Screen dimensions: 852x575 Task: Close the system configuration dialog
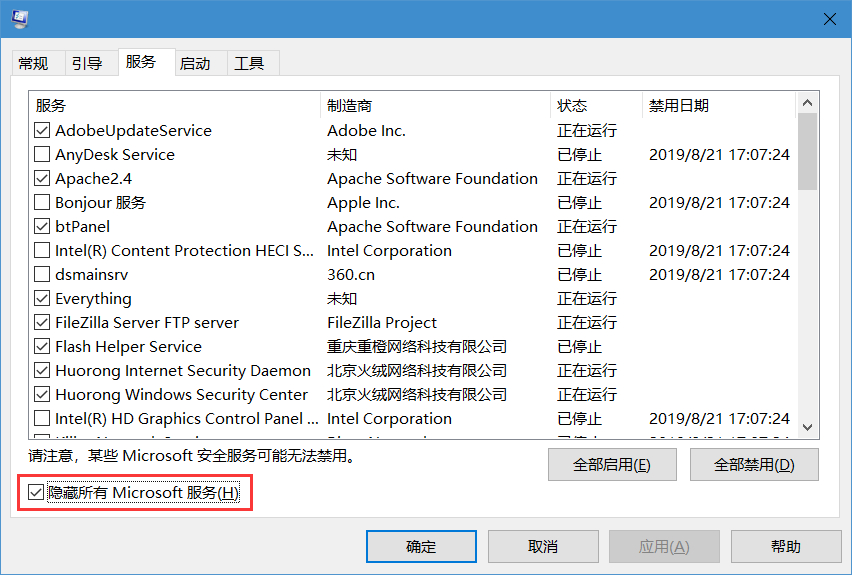[828, 19]
